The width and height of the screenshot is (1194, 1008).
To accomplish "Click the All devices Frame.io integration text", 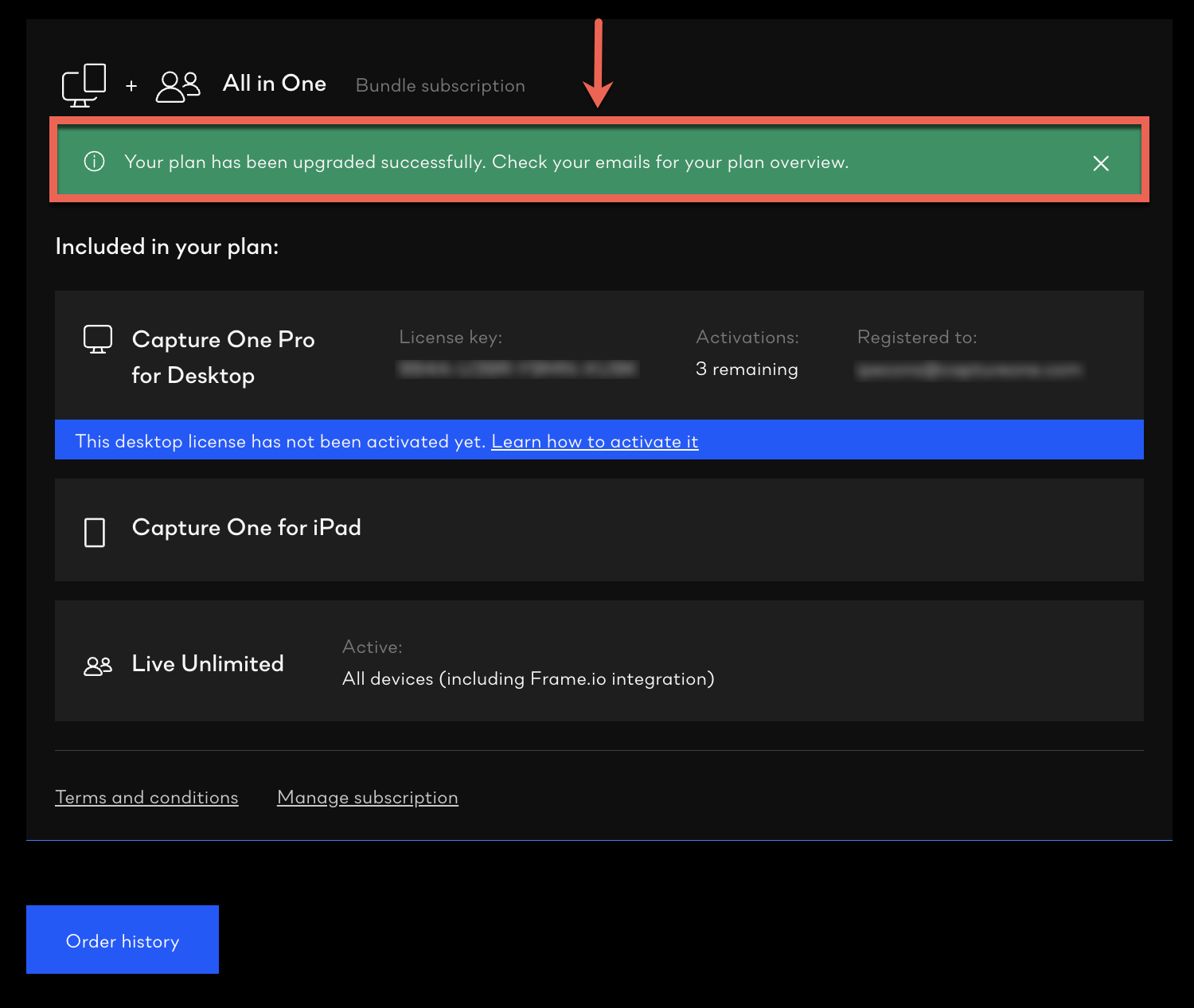I will [529, 679].
